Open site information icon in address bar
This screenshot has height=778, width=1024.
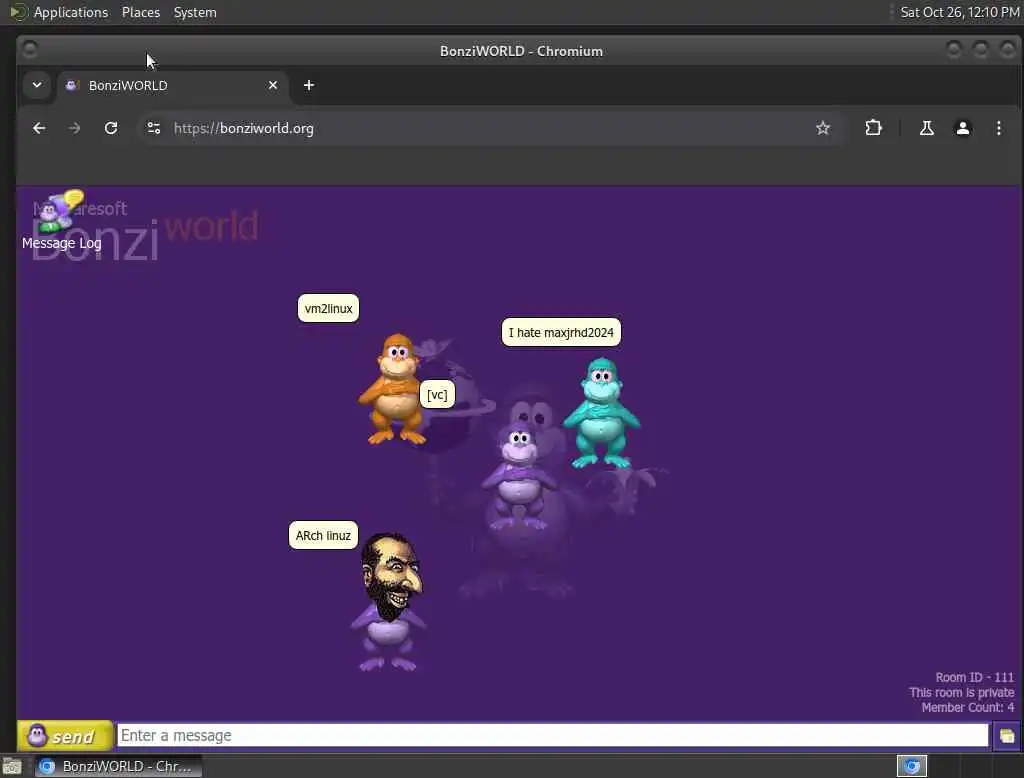pyautogui.click(x=153, y=128)
